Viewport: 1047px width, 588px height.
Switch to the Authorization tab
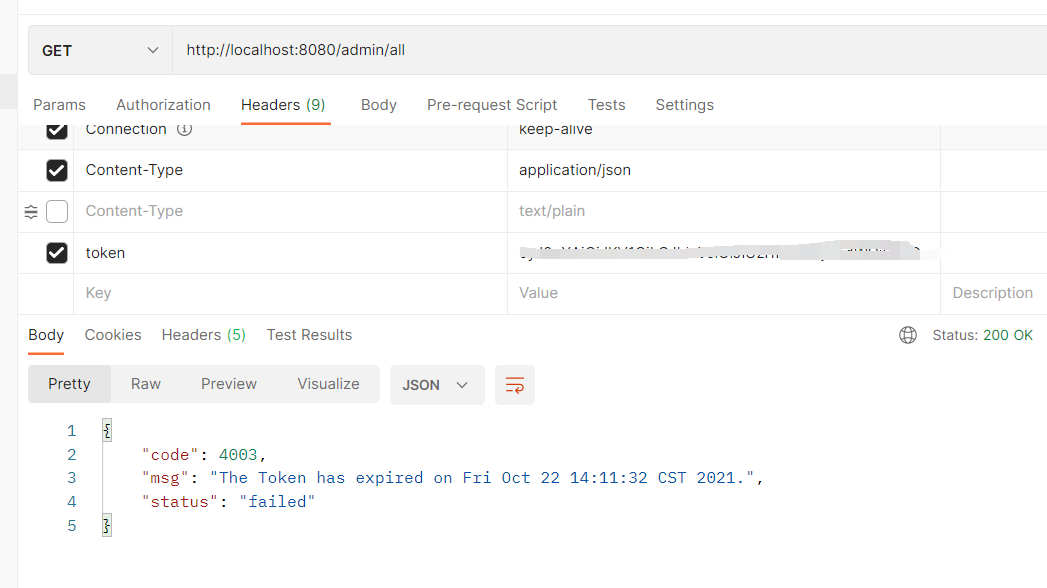tap(163, 105)
